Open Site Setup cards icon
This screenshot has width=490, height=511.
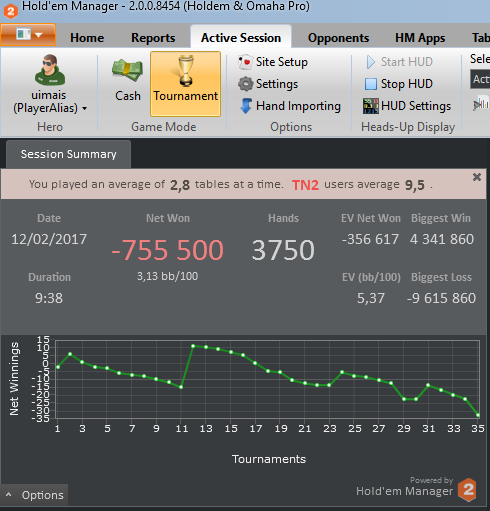tap(245, 62)
